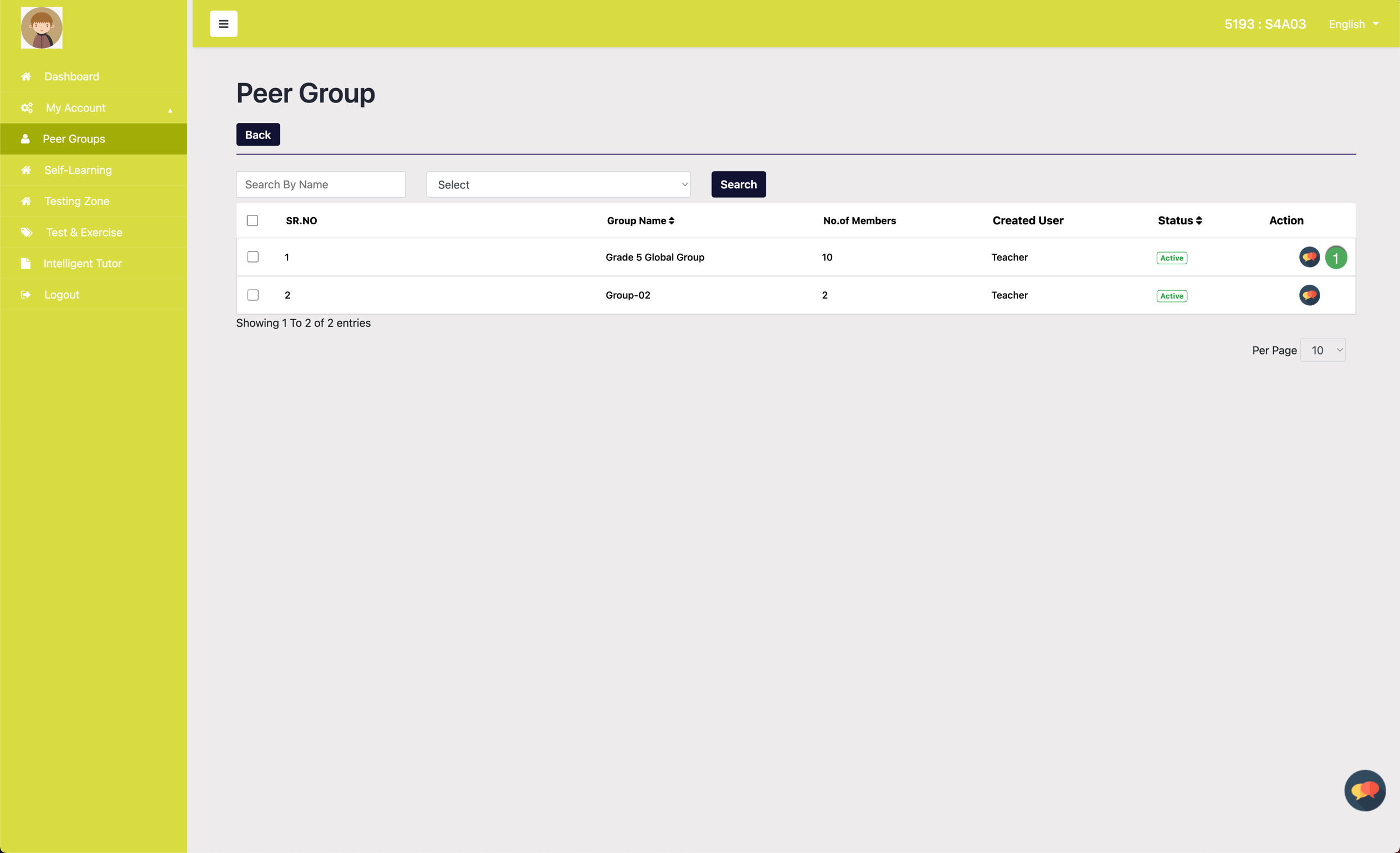The height and width of the screenshot is (853, 1400).
Task: Check the box for row 1
Action: click(253, 257)
